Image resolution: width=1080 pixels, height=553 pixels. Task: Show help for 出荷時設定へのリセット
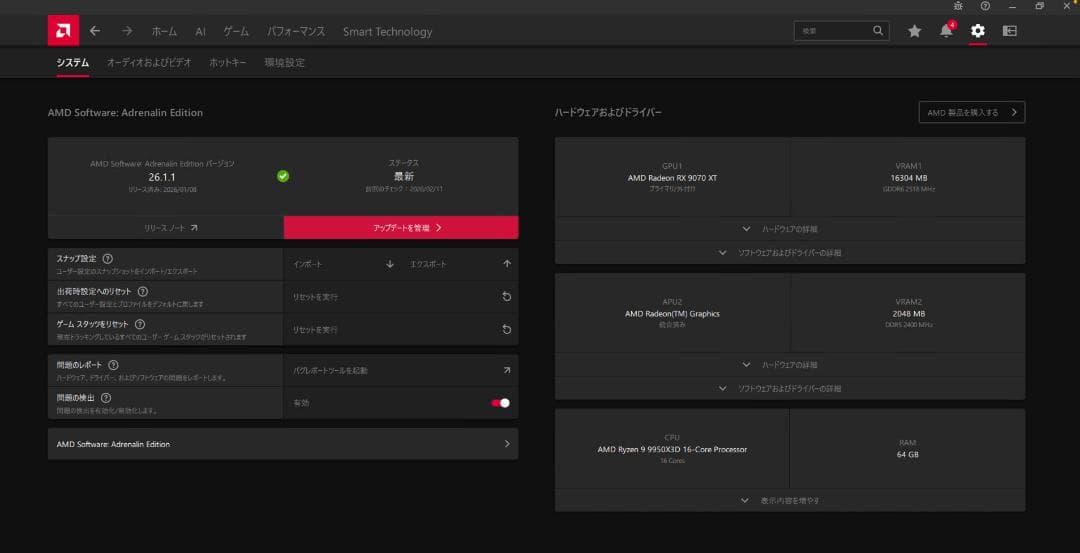pyautogui.click(x=143, y=292)
